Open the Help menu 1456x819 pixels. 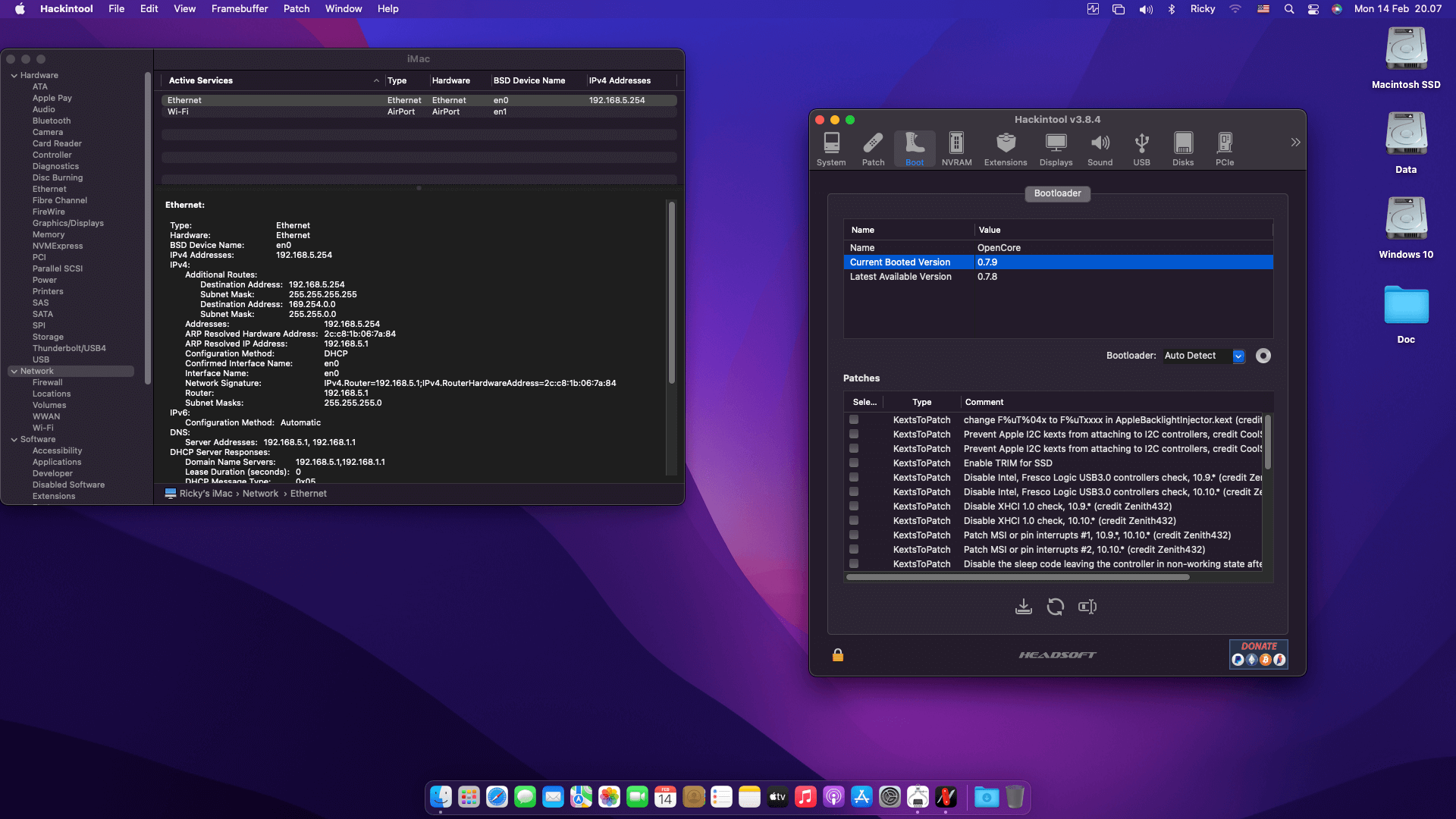pos(388,9)
